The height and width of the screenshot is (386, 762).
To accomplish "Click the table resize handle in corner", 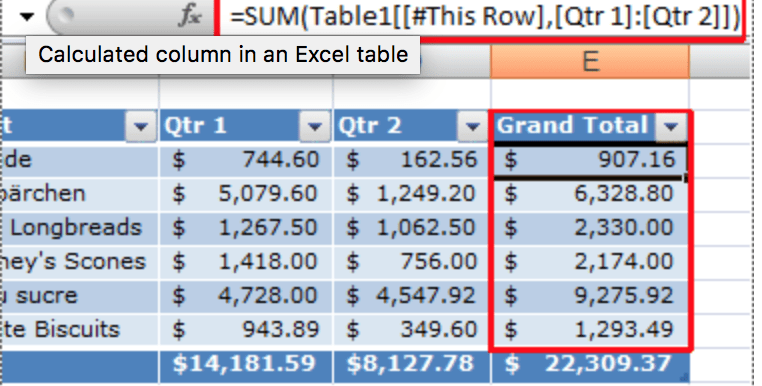I will tap(686, 377).
